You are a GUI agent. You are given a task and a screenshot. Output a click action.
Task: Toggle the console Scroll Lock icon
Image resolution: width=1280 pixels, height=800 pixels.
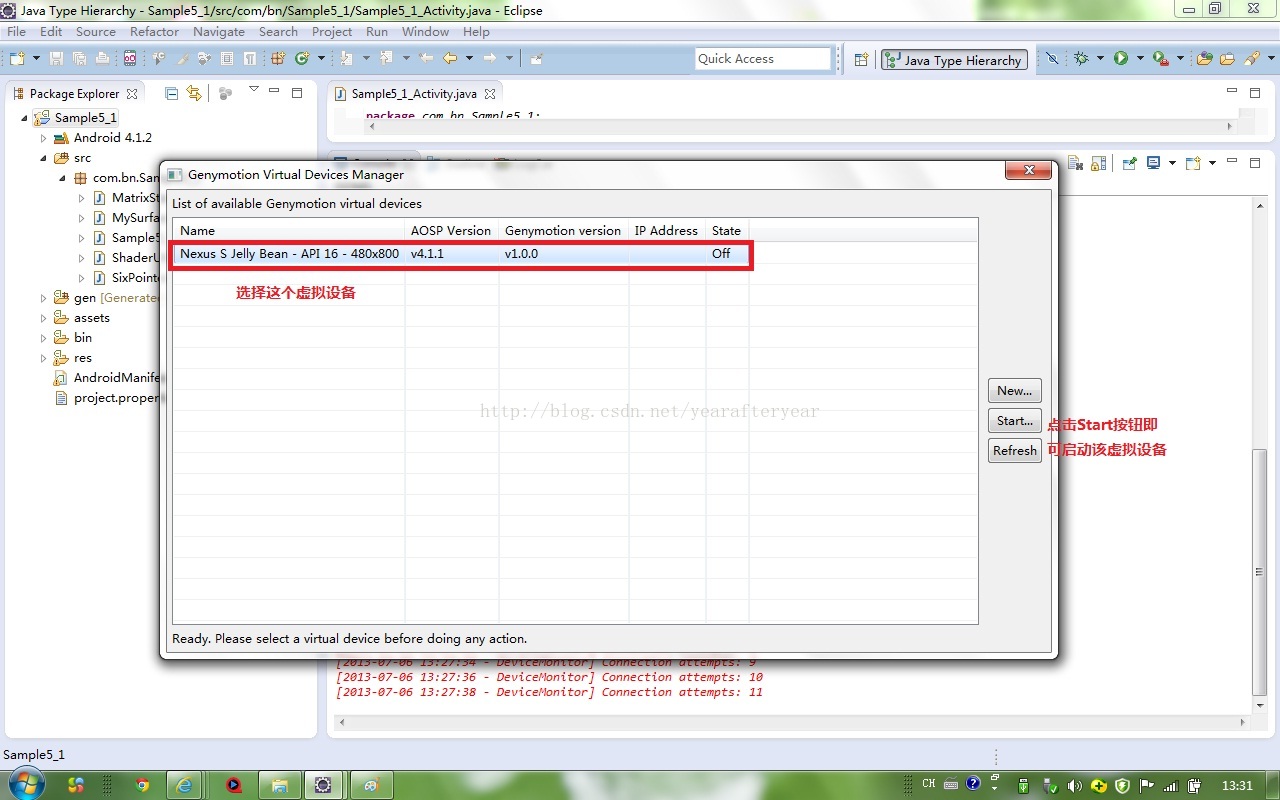(1098, 163)
